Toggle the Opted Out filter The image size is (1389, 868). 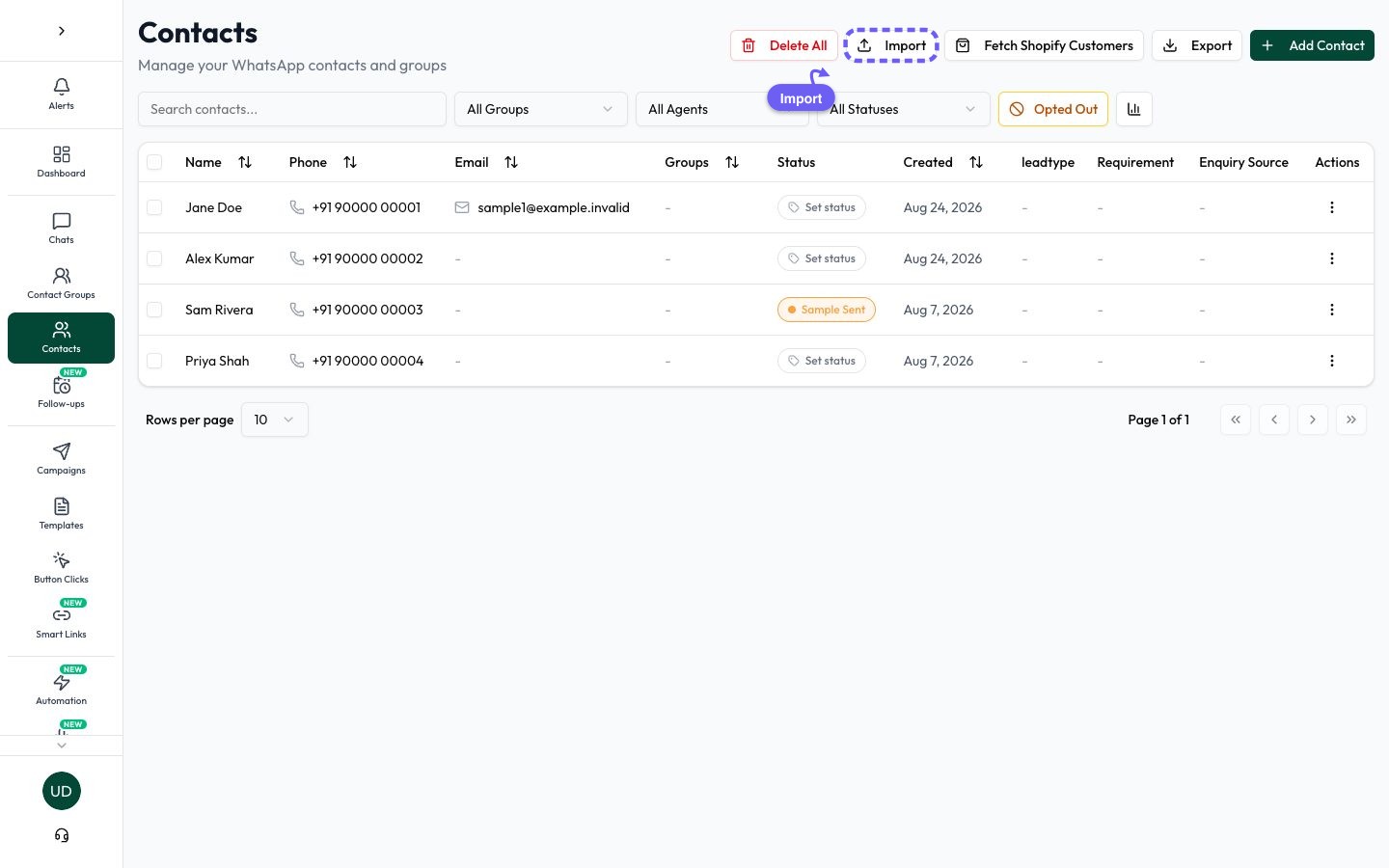point(1053,109)
